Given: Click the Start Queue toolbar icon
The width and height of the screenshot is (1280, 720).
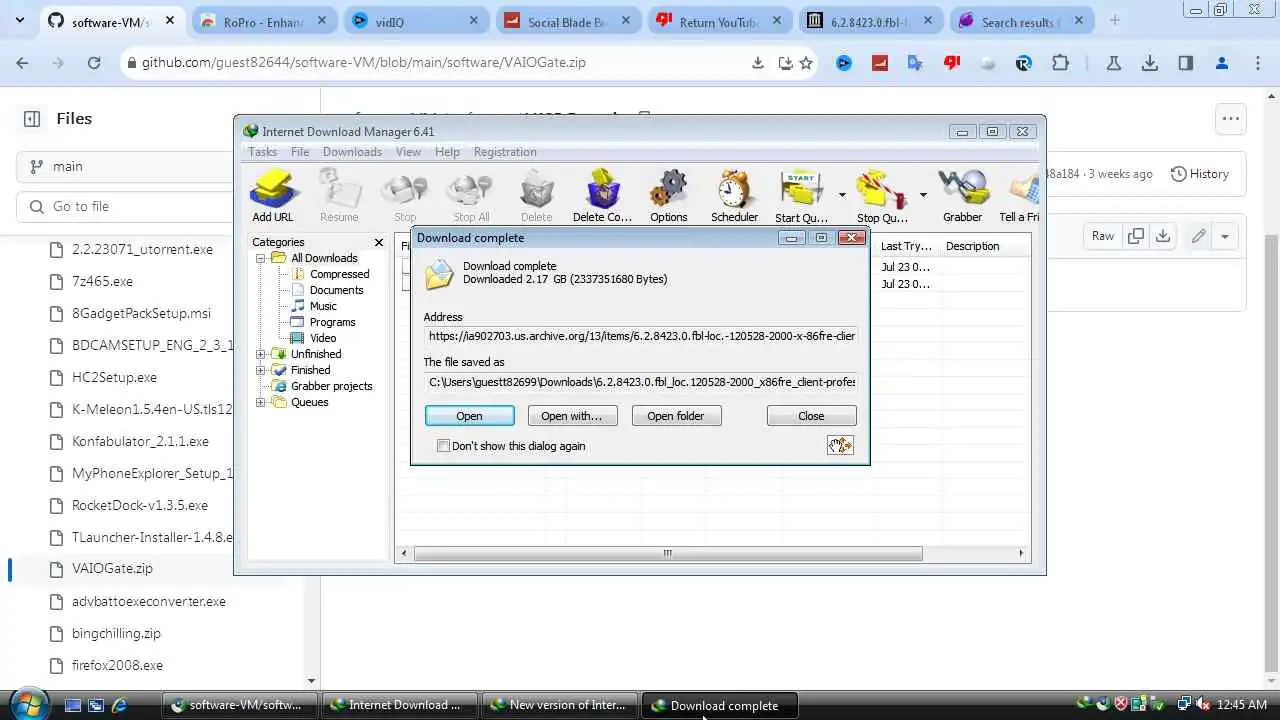Looking at the screenshot, I should [x=801, y=196].
